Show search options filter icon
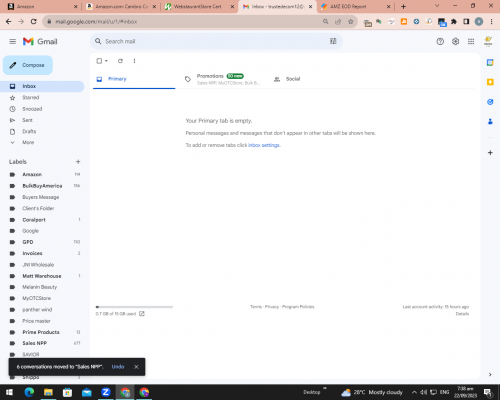Image resolution: width=500 pixels, height=400 pixels. (333, 41)
